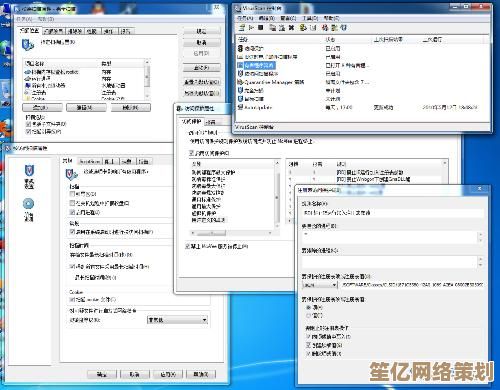Viewport: 500px width, 390px height.
Task: Toggle the checkbox above the category list in middle dialog
Action: click(x=191, y=153)
